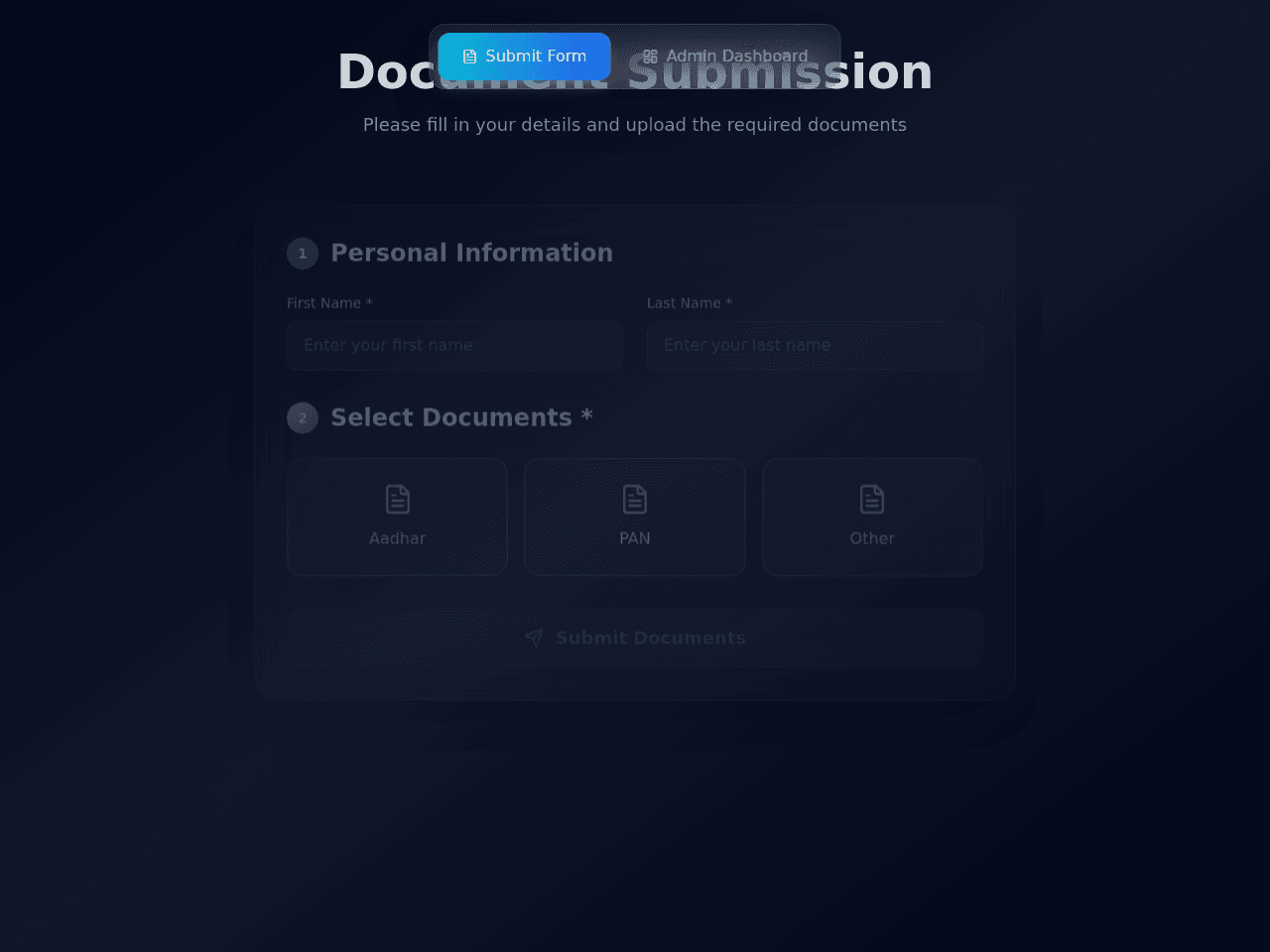Select the Aadhar document card
Viewport: 1270px width, 952px height.
[x=397, y=517]
